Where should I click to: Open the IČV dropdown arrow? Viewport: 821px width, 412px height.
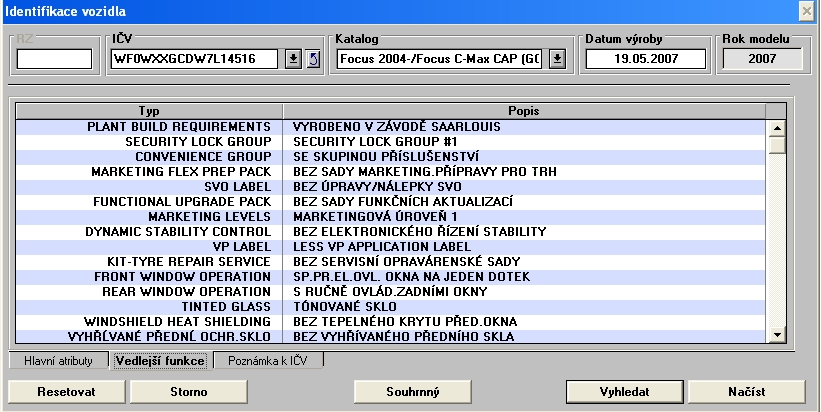coord(293,59)
